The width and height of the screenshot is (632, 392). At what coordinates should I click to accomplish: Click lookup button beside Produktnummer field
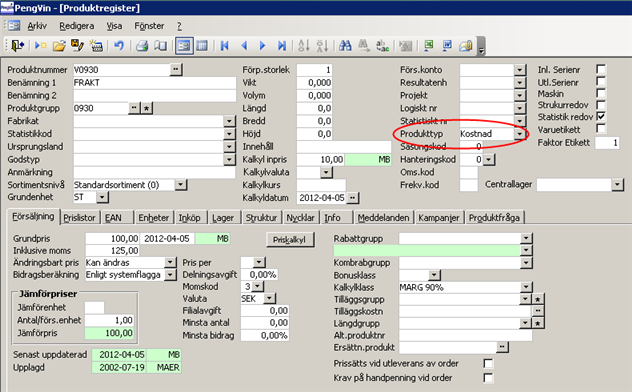176,70
